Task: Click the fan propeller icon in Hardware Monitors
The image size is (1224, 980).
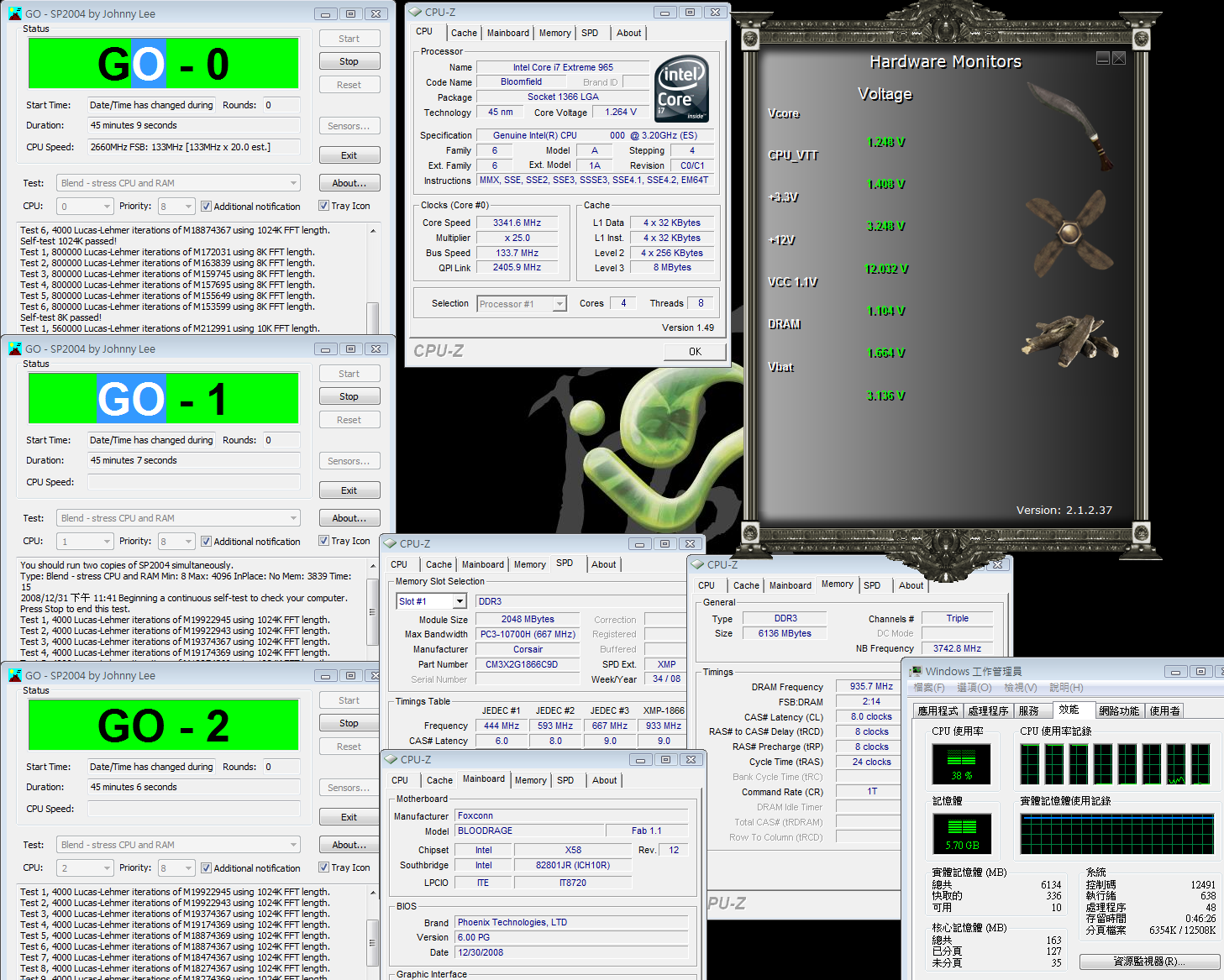Action: (1069, 233)
